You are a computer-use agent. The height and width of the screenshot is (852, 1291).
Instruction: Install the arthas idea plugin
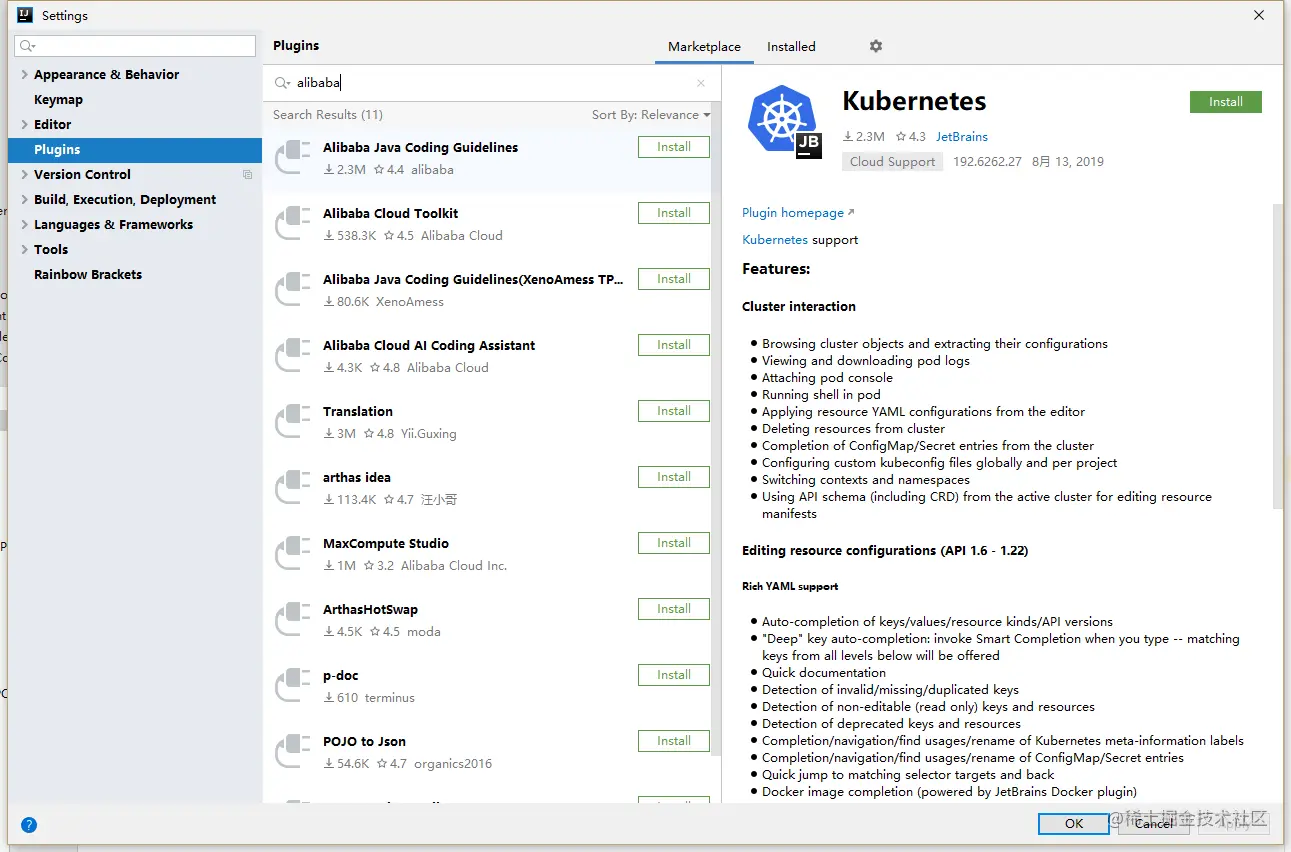pos(674,477)
